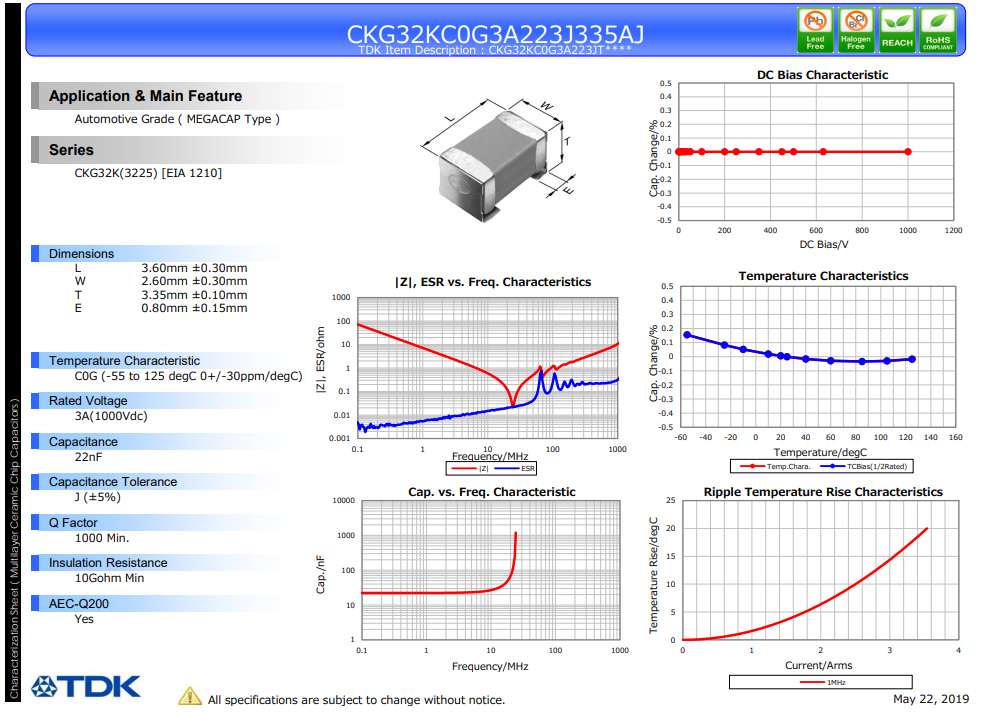
Task: Select the text Automotive Grade ( MEGACAP Type )
Action: click(177, 119)
